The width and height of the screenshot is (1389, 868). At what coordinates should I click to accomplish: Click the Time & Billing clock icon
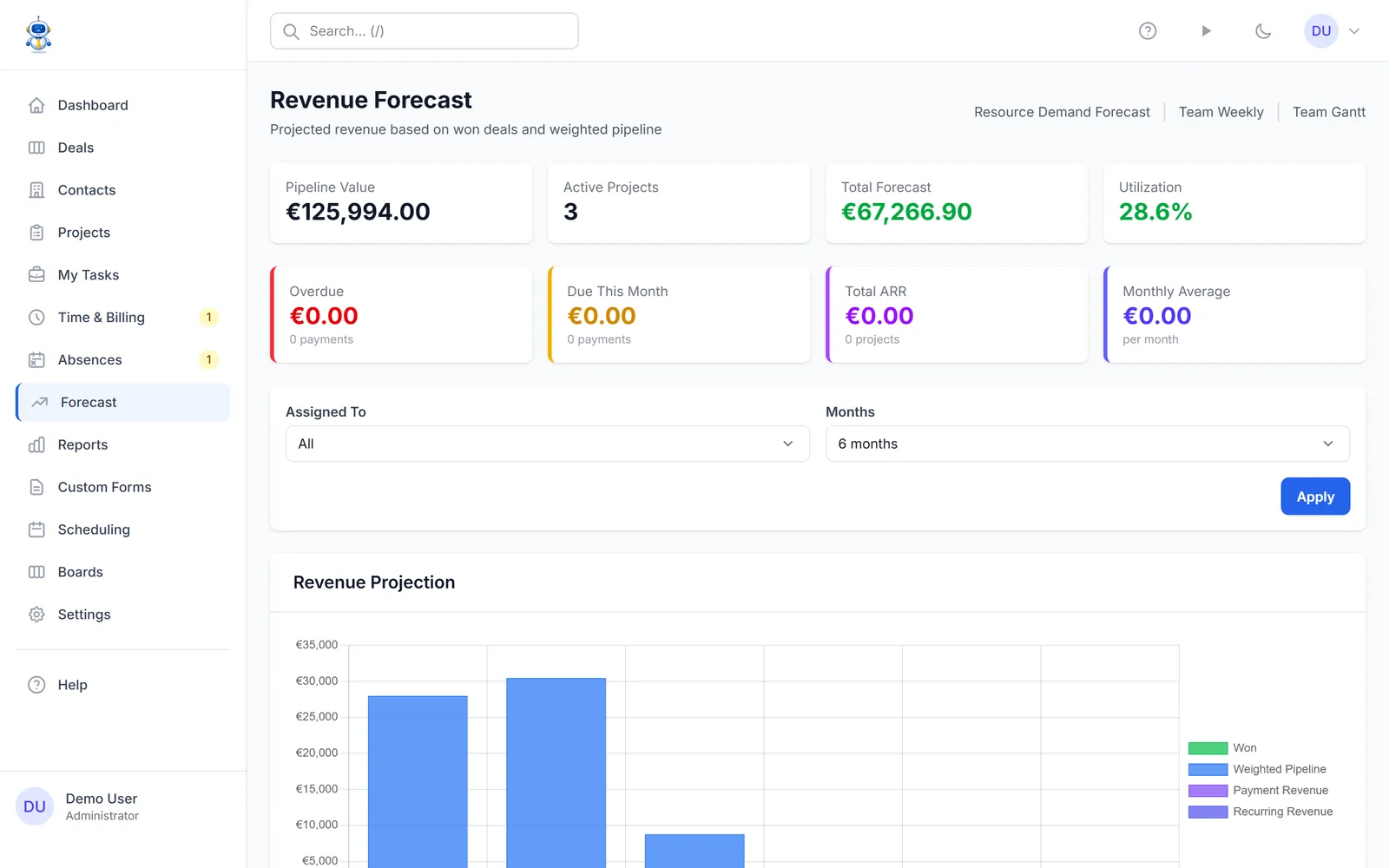[x=36, y=318]
